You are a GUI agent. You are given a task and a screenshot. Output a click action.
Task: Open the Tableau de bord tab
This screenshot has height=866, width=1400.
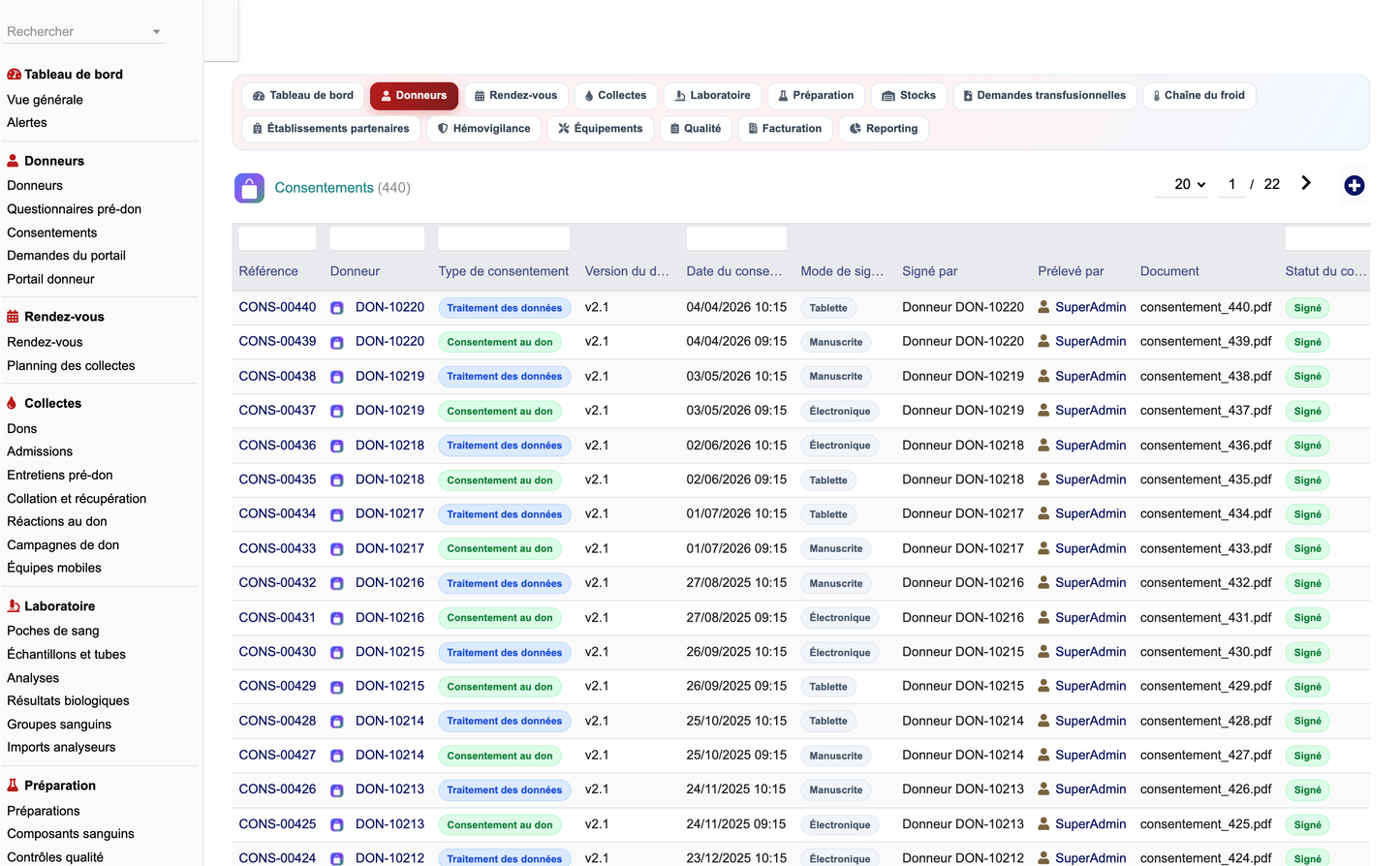click(x=303, y=96)
